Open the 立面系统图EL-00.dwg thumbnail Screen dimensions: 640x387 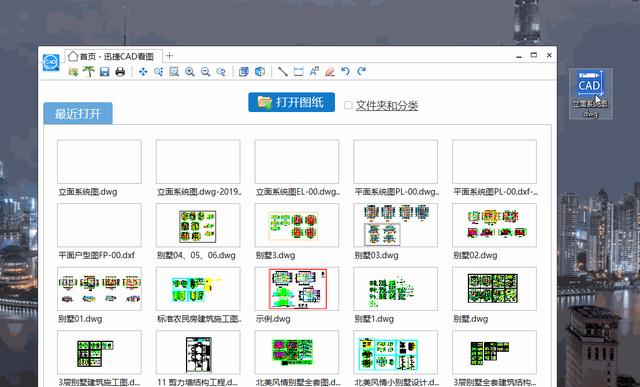click(x=297, y=162)
